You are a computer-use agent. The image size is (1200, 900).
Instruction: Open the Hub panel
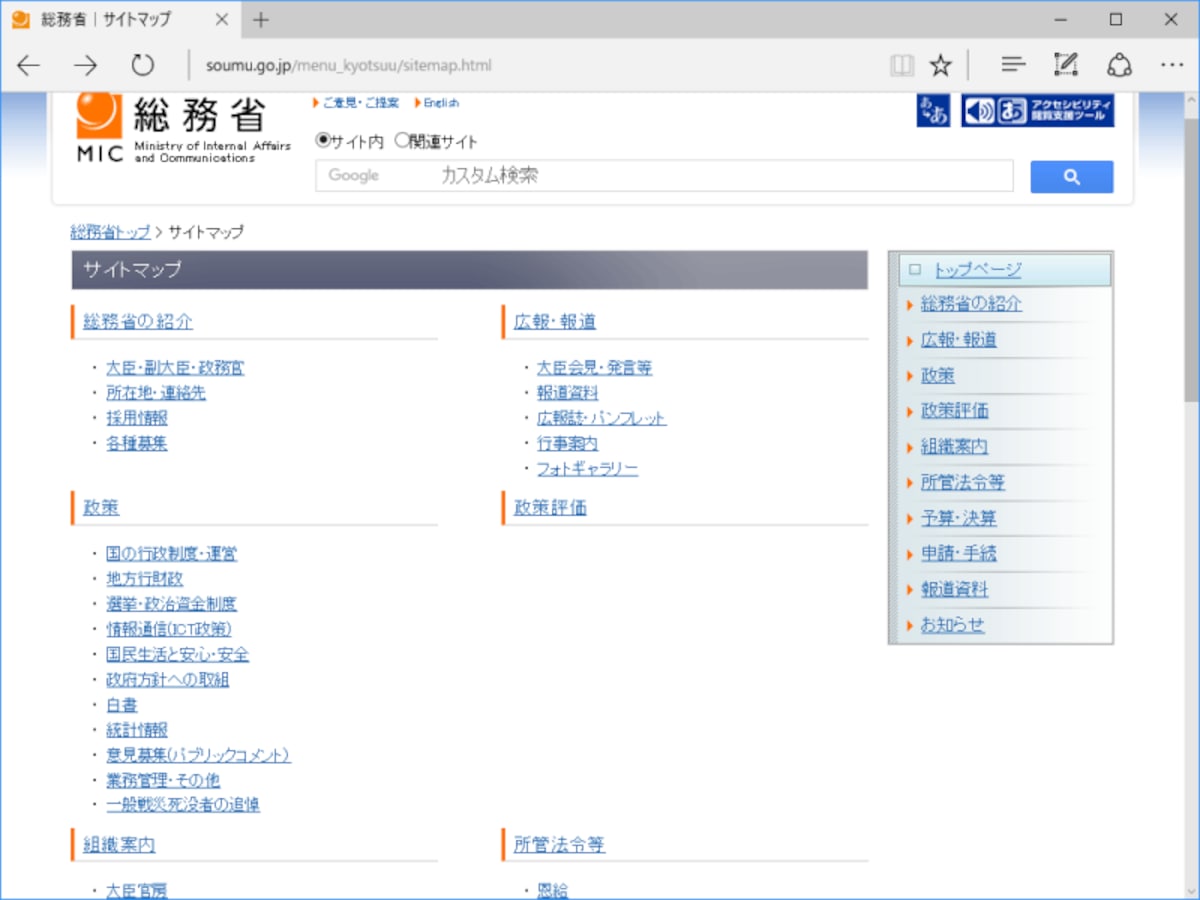[1014, 66]
